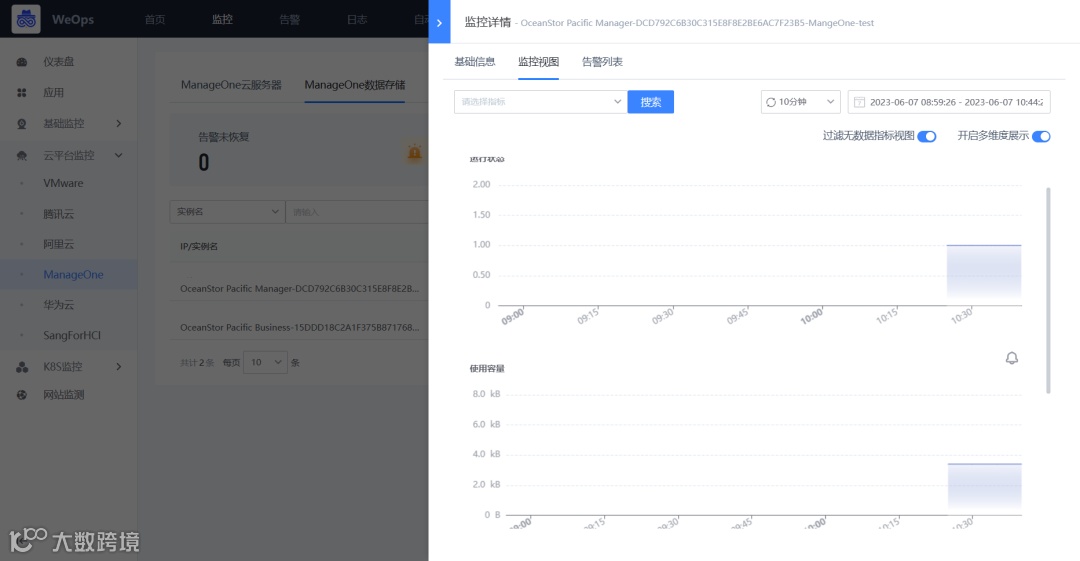Open 华为云 in the sidebar

tap(59, 305)
